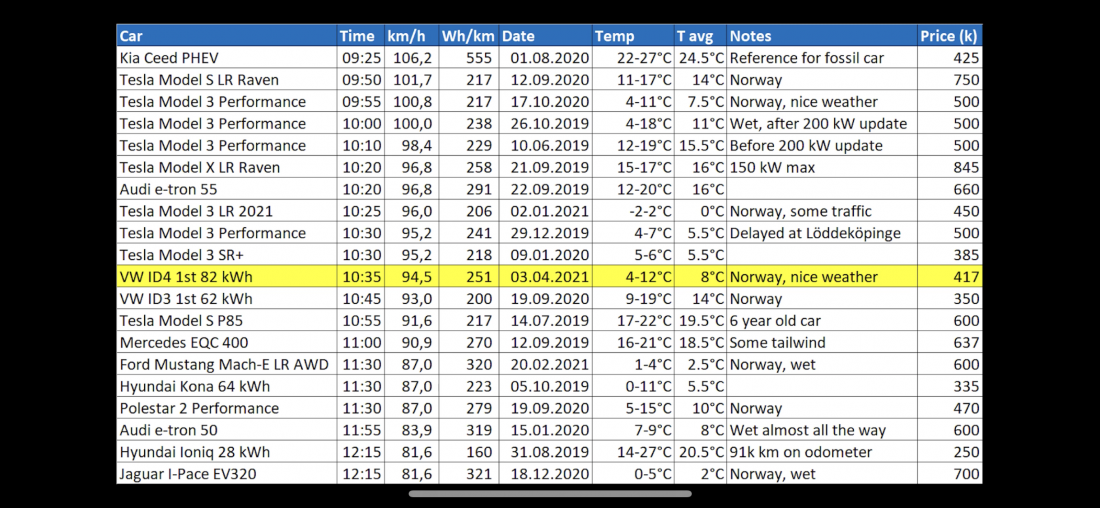Click the 'Tesla Model X LR Raven' cell
The width and height of the screenshot is (1100, 508).
[x=227, y=168]
